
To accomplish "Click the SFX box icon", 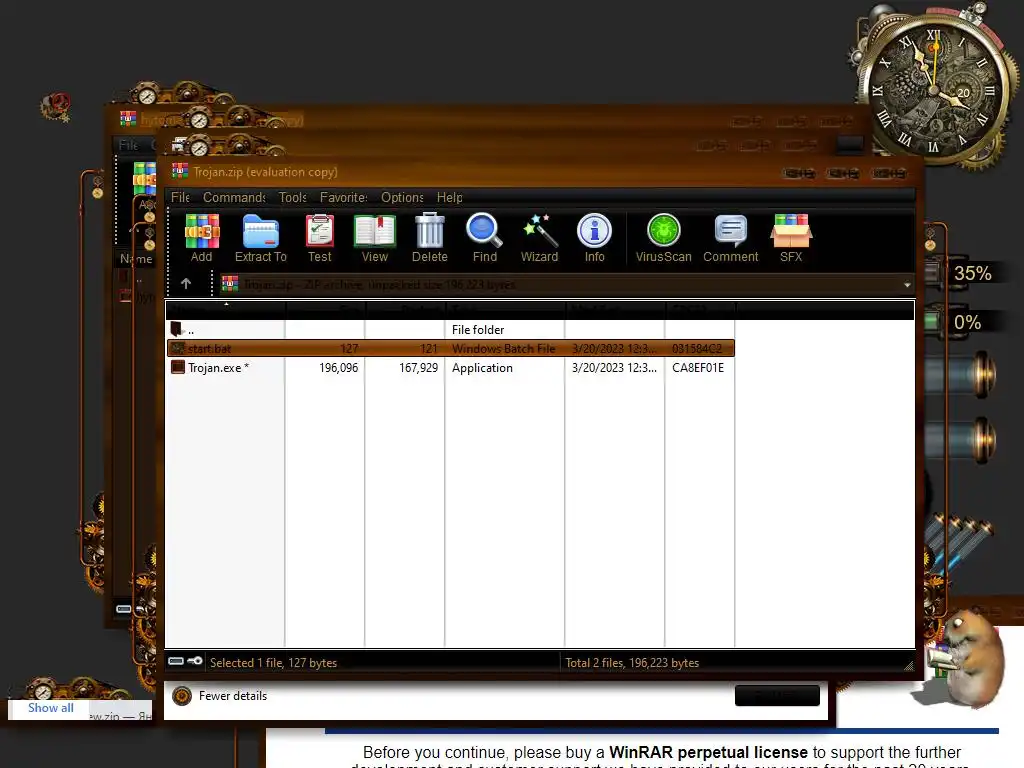I will [x=791, y=231].
